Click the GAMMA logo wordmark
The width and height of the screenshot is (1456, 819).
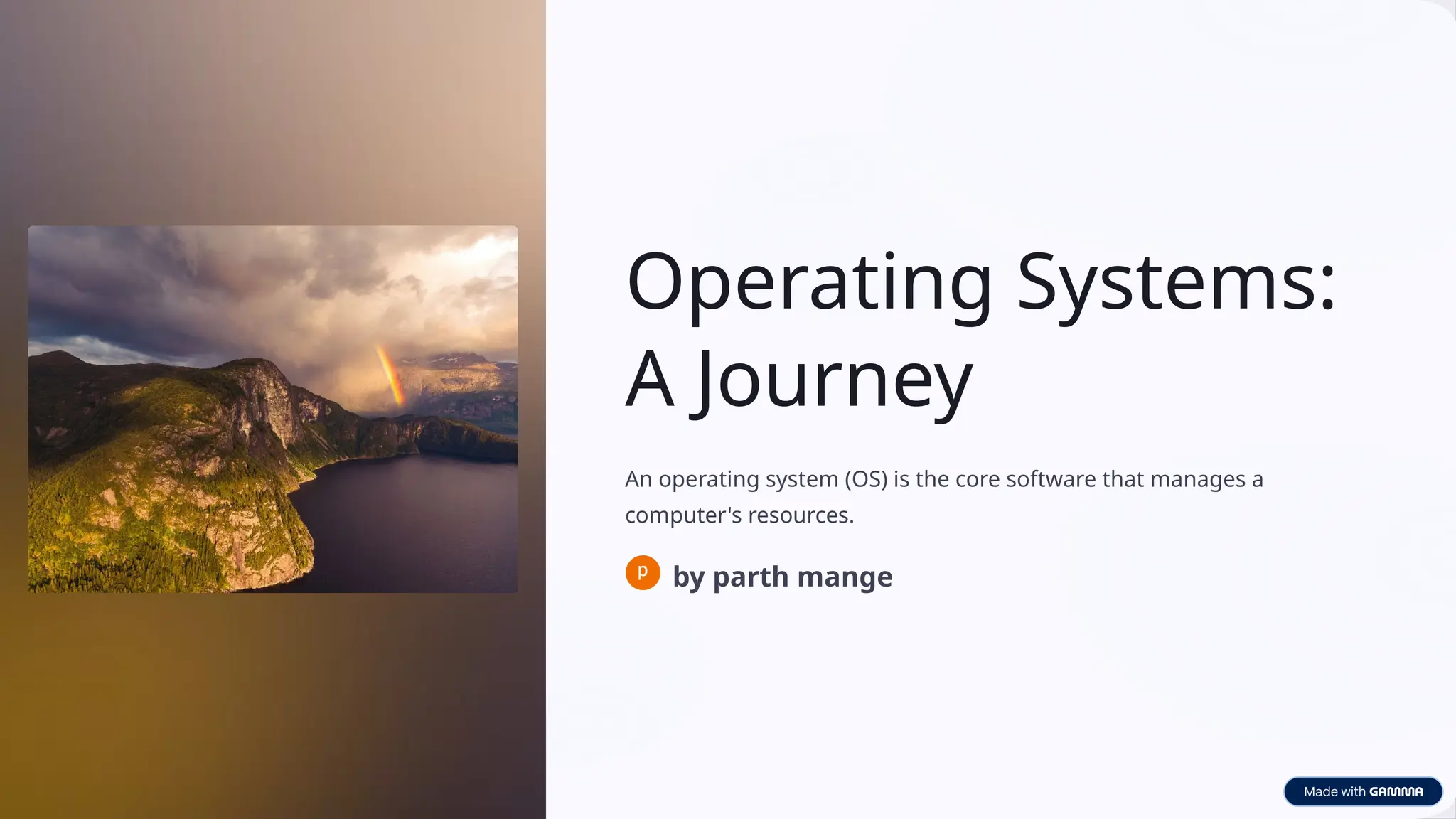pyautogui.click(x=1396, y=792)
